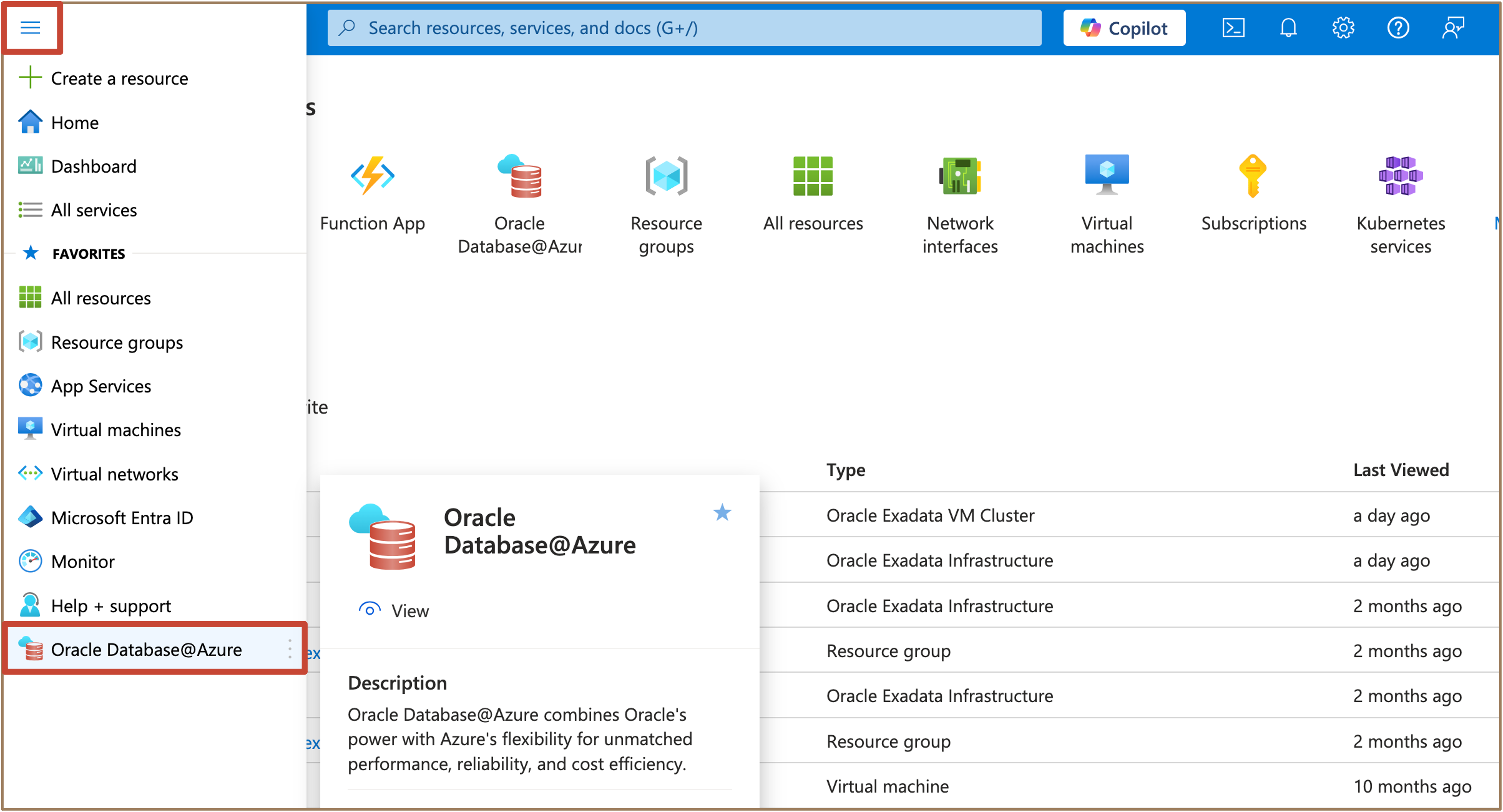This screenshot has height=812, width=1503.
Task: Open Kubernetes services icon
Action: pyautogui.click(x=1400, y=176)
